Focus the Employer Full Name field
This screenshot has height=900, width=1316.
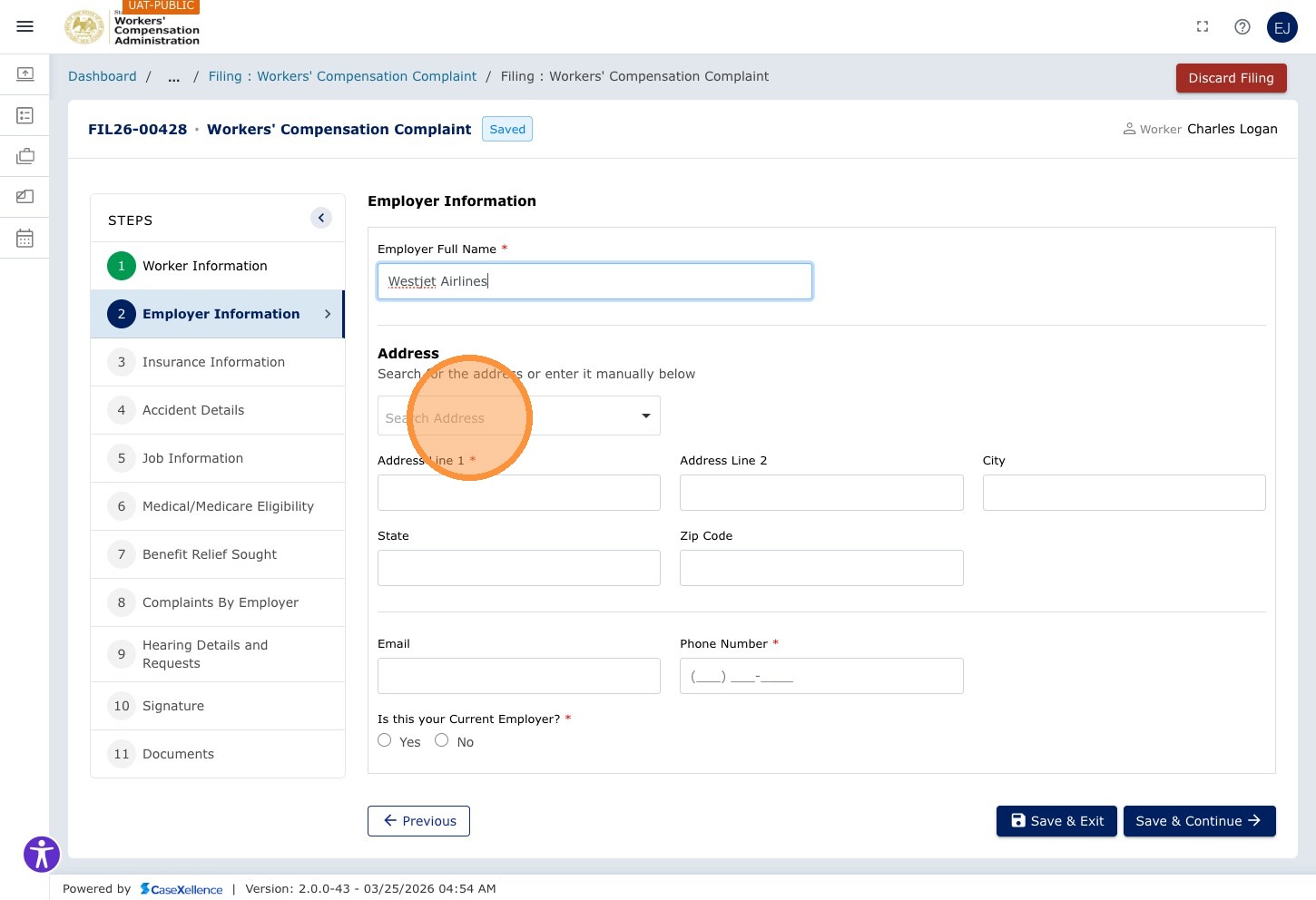tap(594, 281)
